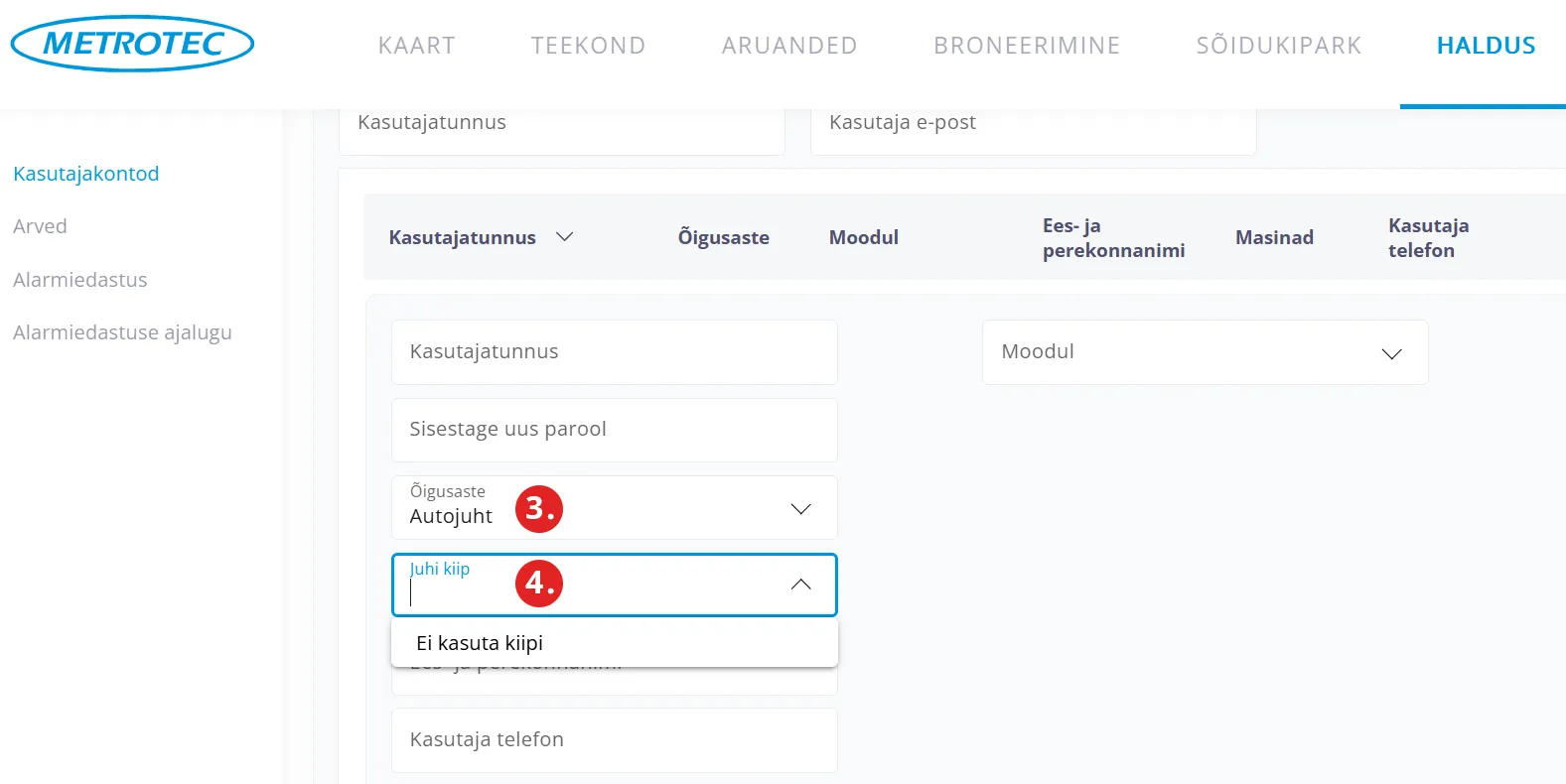The height and width of the screenshot is (784, 1566).
Task: Click the Kasutaja telefon input field
Action: click(x=614, y=740)
